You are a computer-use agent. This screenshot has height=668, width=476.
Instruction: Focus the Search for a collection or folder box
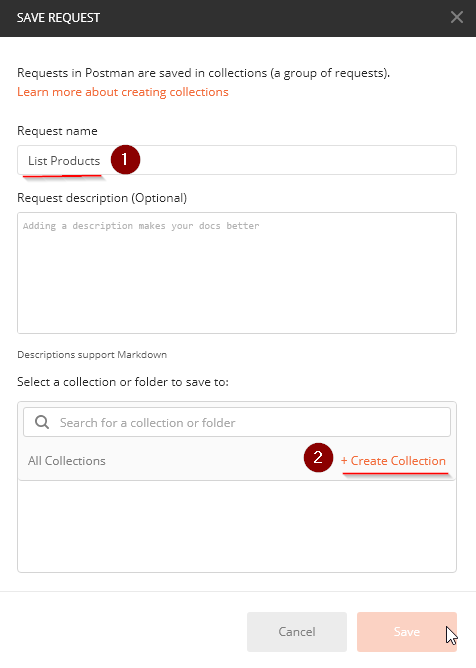click(237, 422)
